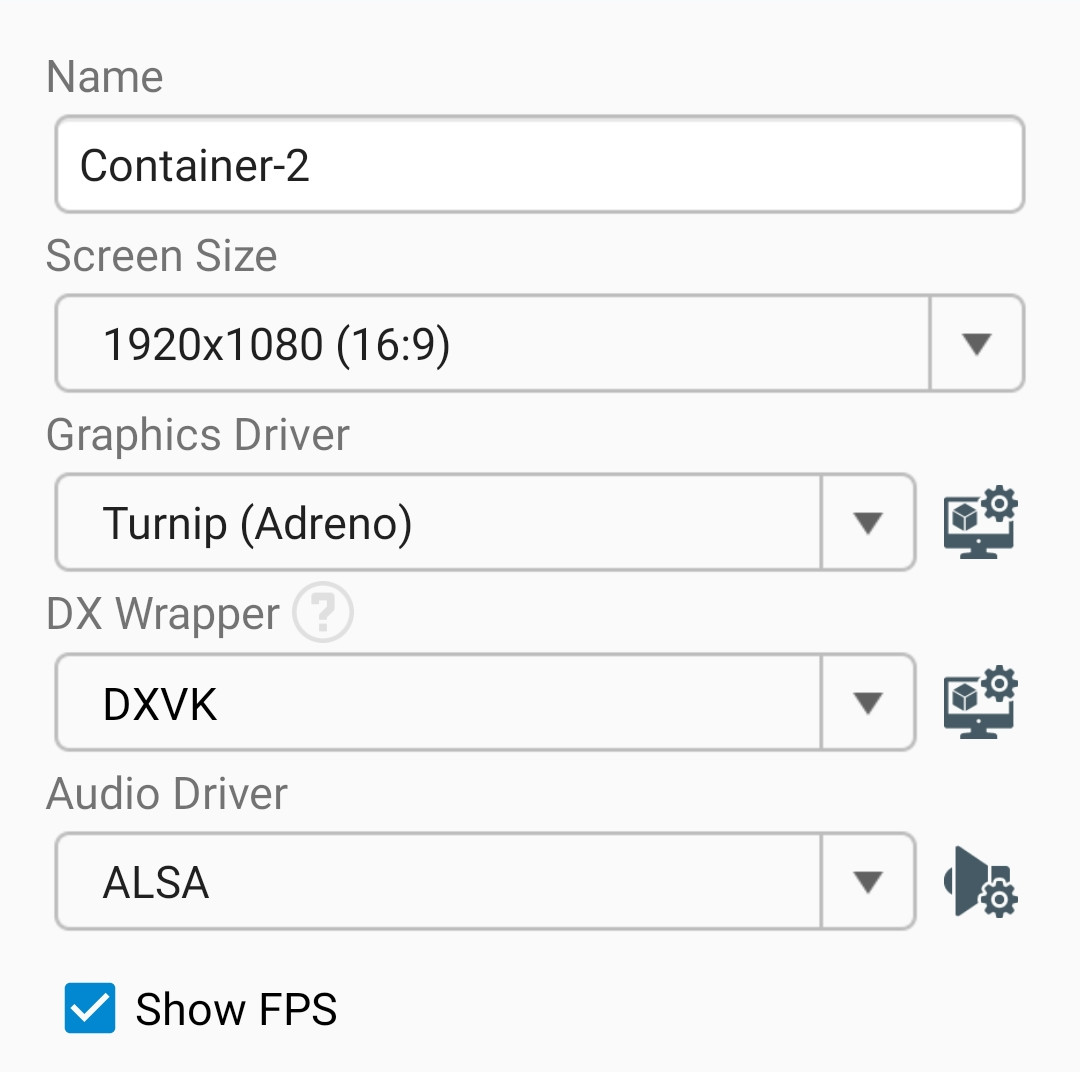This screenshot has height=1072, width=1080.
Task: Open Audio Driver settings speaker icon
Action: tap(980, 882)
